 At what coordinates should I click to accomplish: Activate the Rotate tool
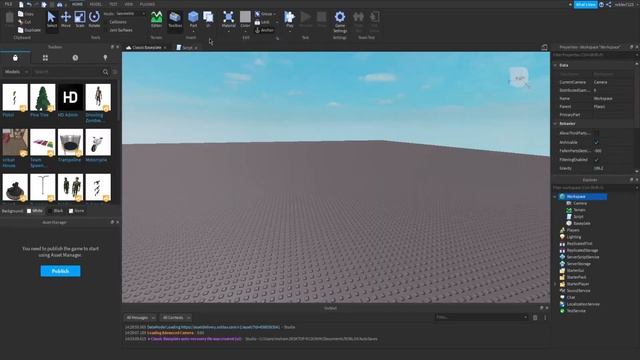click(94, 19)
